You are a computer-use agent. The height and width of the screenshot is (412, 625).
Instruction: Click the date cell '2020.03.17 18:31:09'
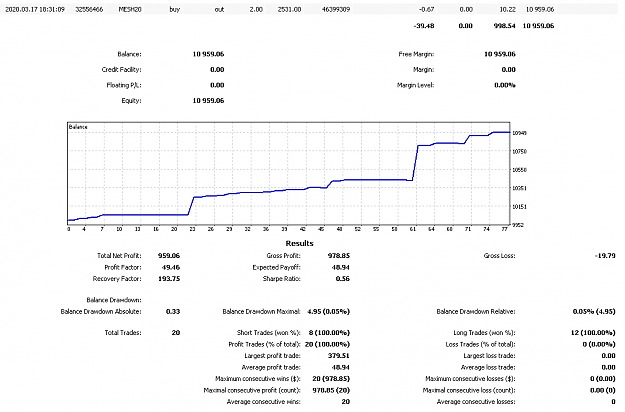pos(35,9)
